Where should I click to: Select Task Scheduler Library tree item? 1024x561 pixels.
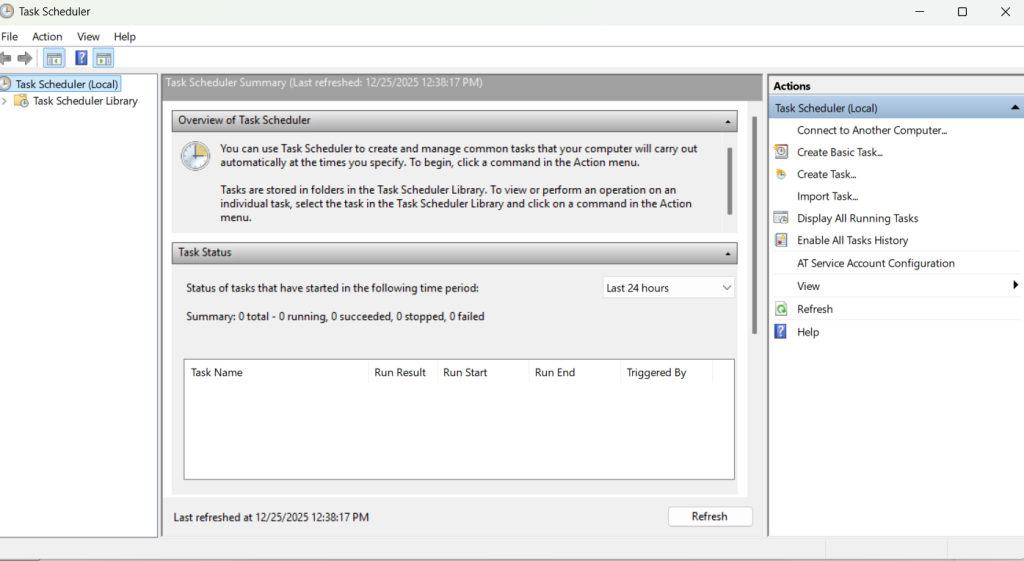tap(86, 101)
